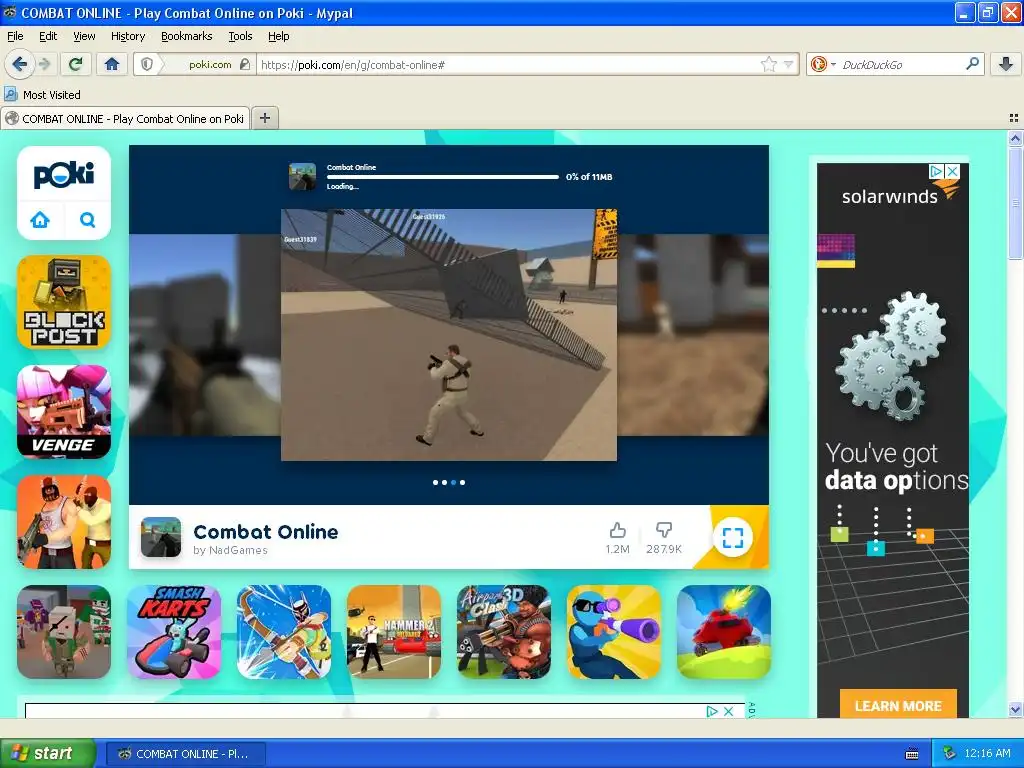The image size is (1024, 768).
Task: Open the File menu
Action: [x=15, y=36]
